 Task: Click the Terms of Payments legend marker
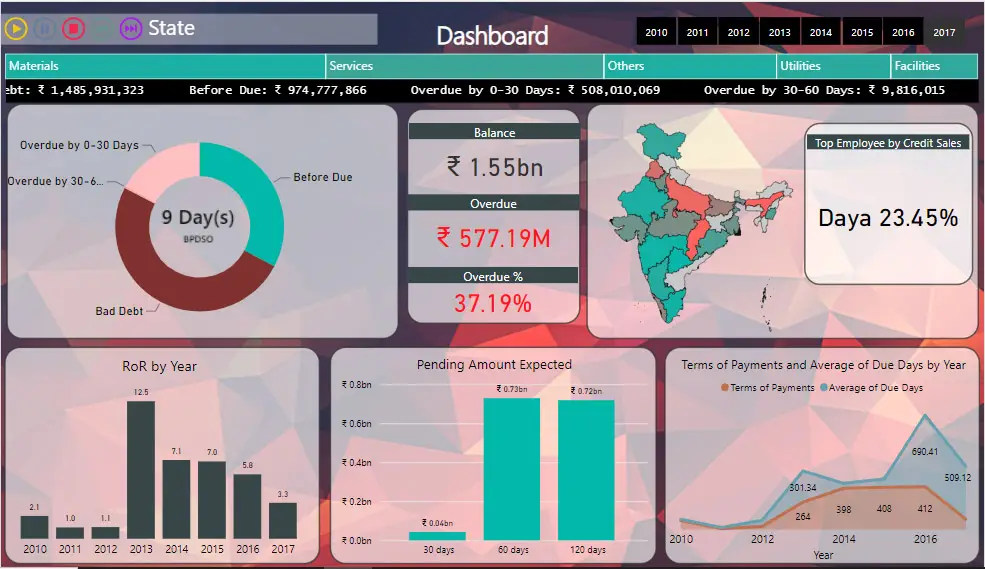point(724,388)
